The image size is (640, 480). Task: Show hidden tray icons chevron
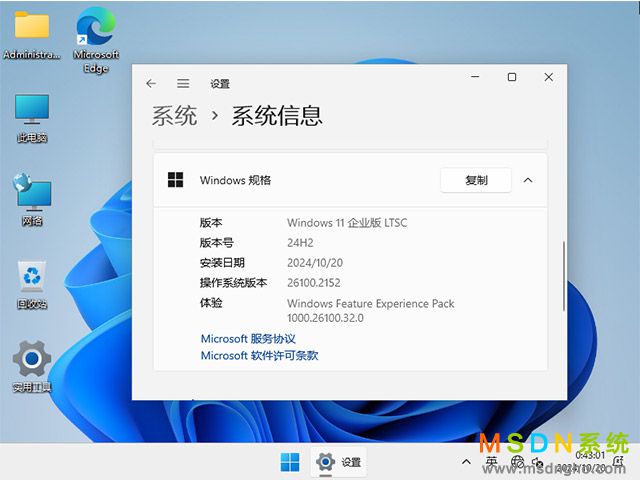[x=466, y=462]
